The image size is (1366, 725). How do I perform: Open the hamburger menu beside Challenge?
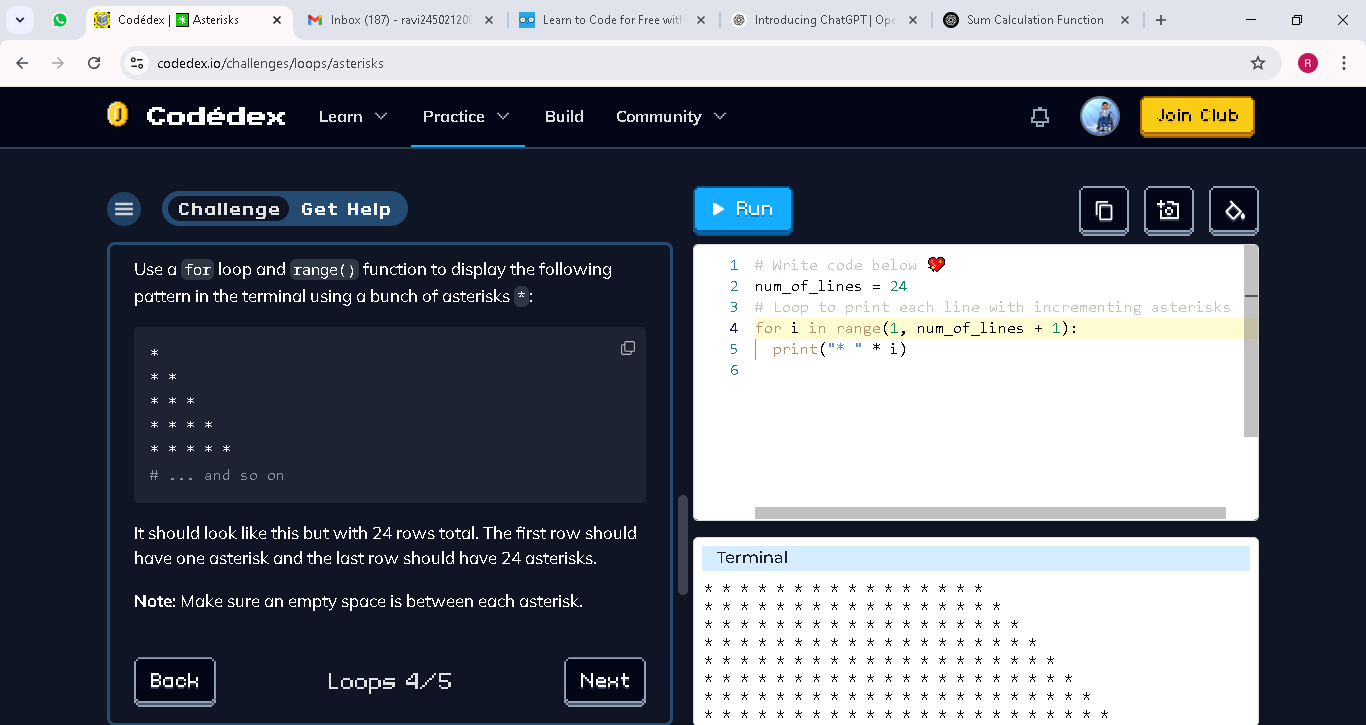pos(124,209)
